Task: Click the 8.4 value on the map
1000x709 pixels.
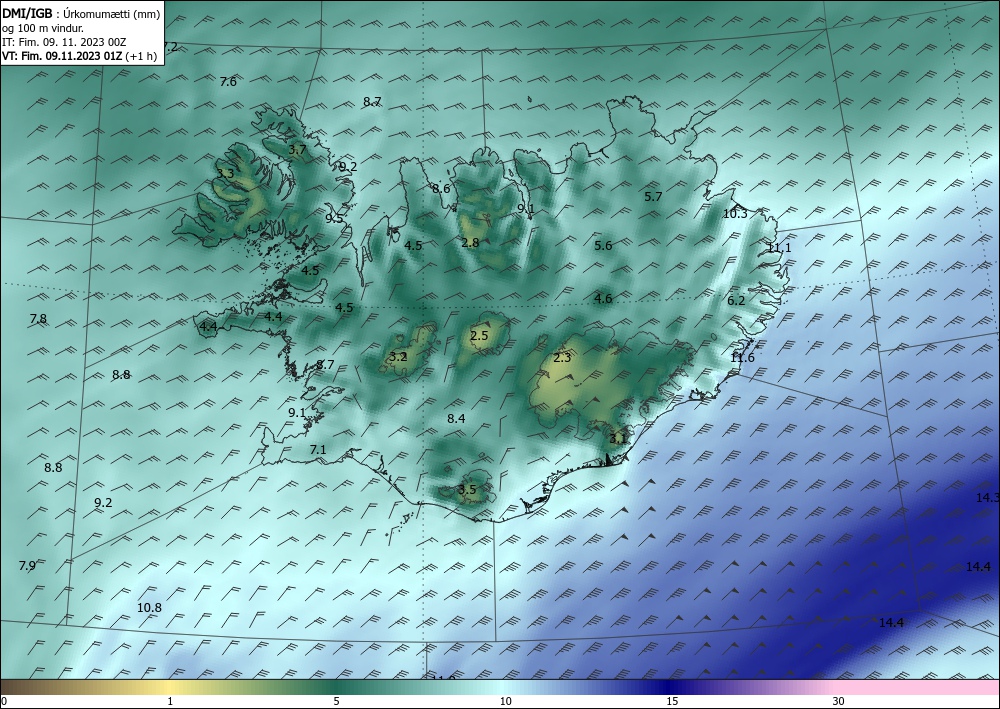Action: click(456, 418)
